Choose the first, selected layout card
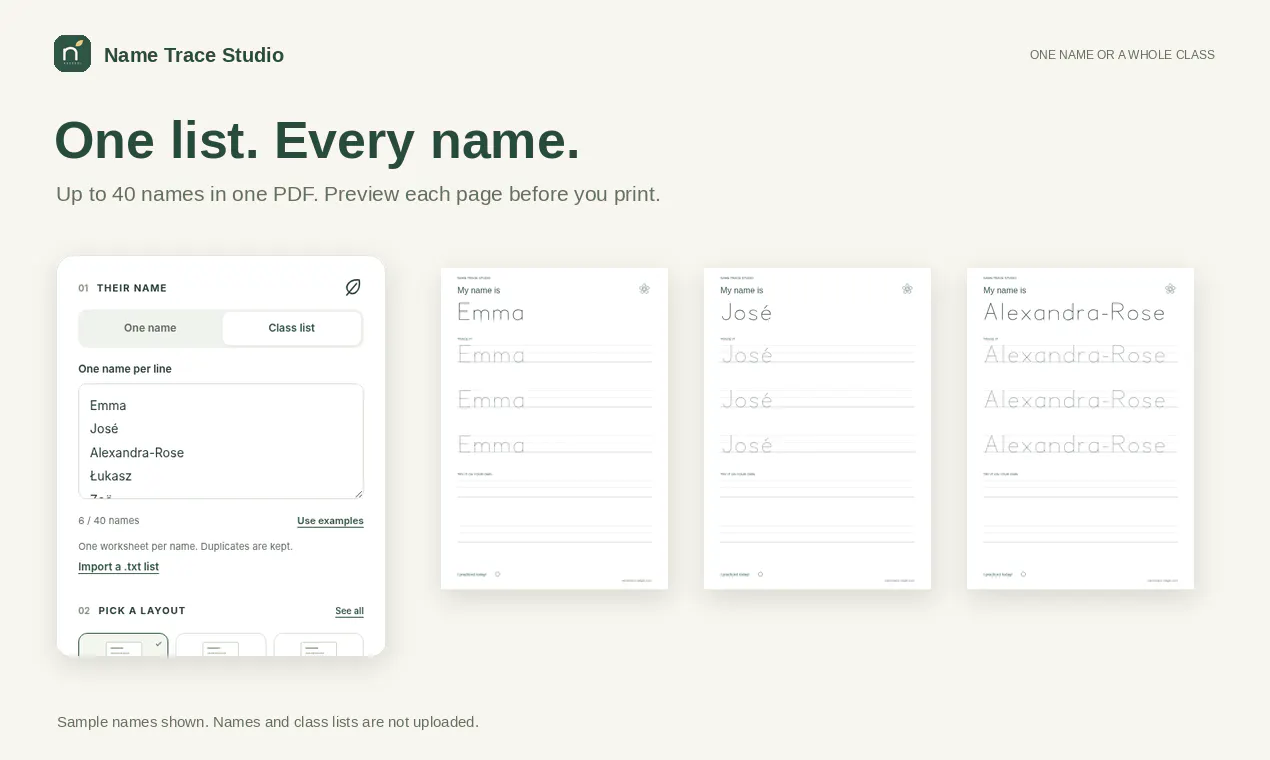Viewport: 1270px width, 760px height. (123, 645)
